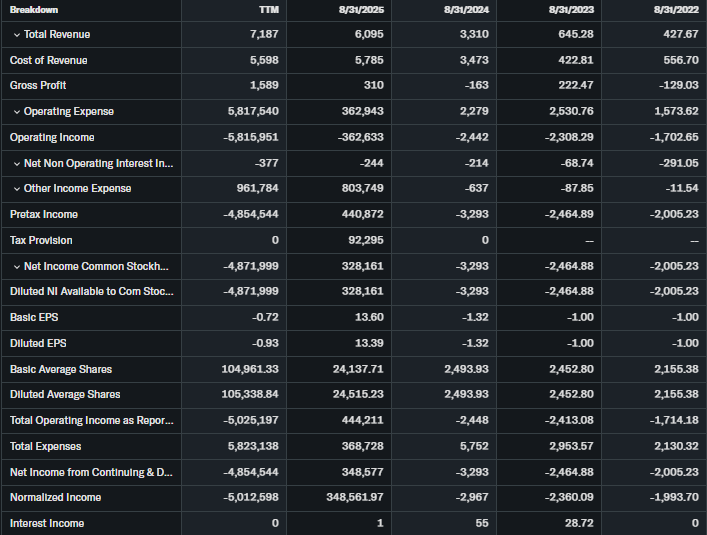This screenshot has height=535, width=707.
Task: Click the TTM Total Revenue value 7,187
Action: point(263,35)
